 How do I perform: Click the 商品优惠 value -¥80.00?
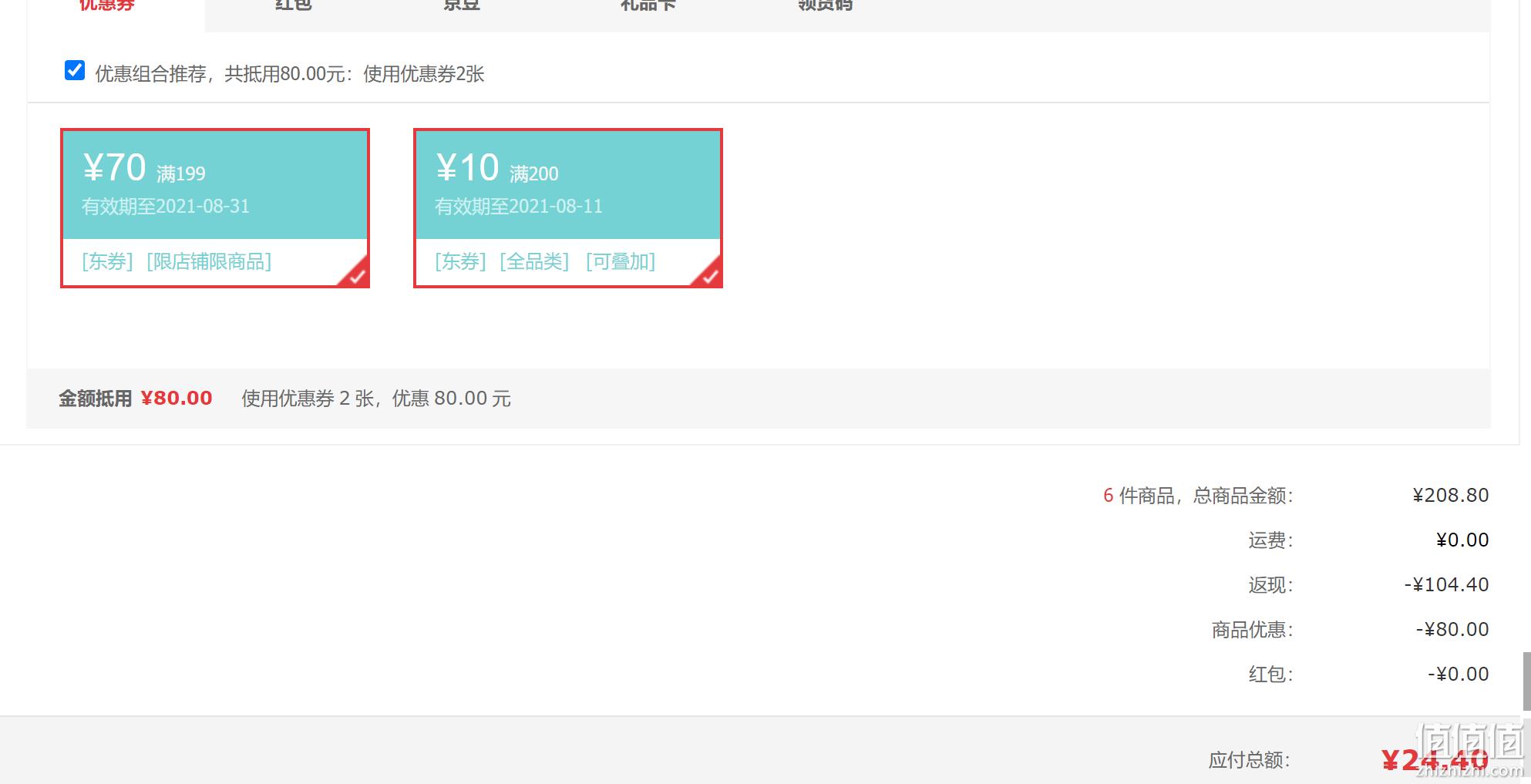(1452, 629)
